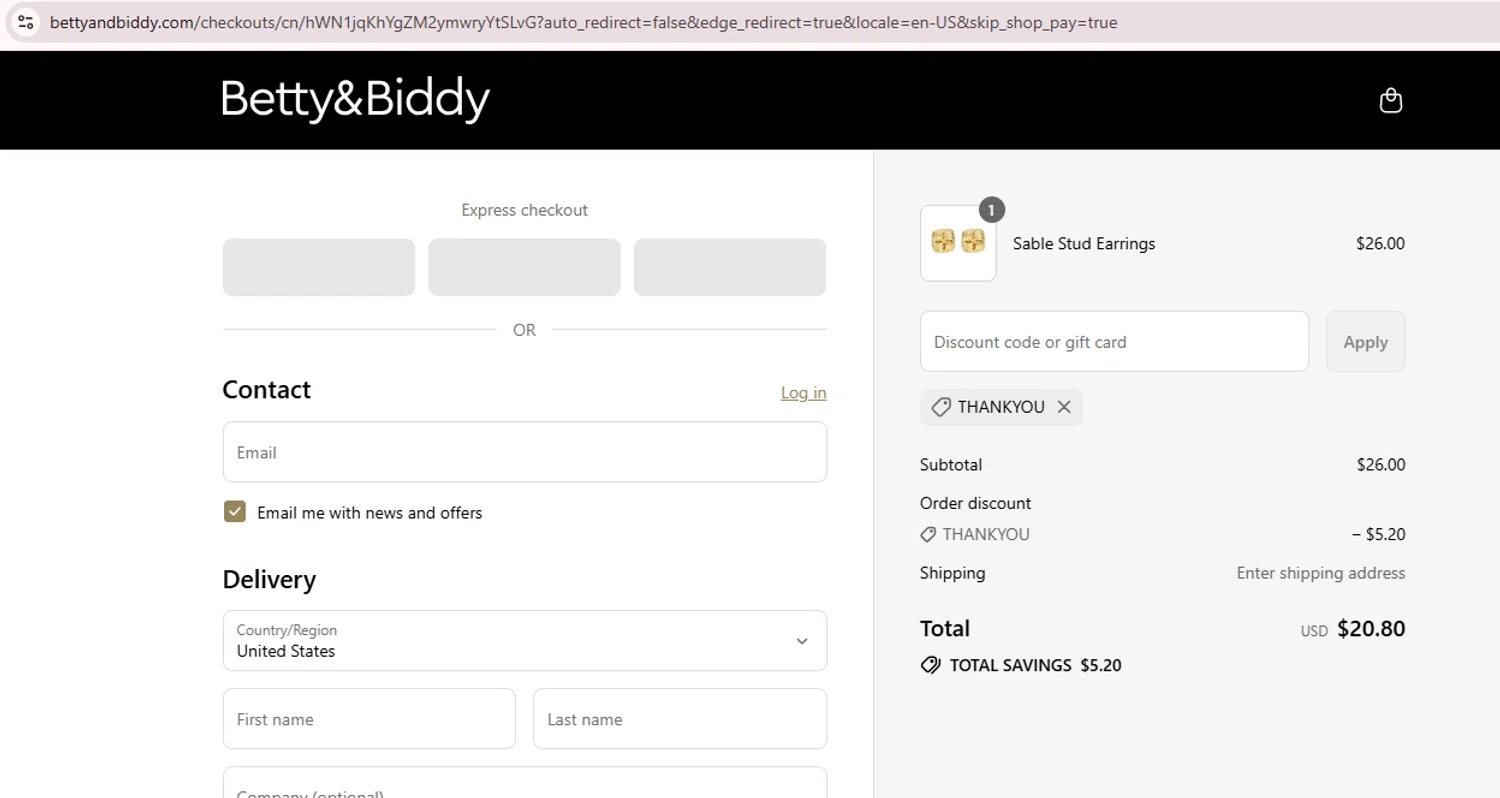1500x798 pixels.
Task: Focus the Last name field
Action: pos(680,719)
